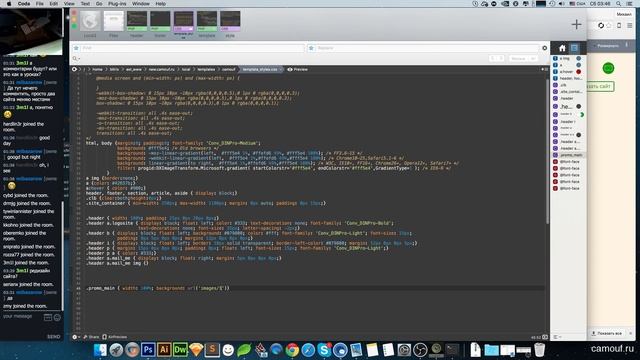
Task: Open Illustrator from the Dock
Action: pos(164,350)
